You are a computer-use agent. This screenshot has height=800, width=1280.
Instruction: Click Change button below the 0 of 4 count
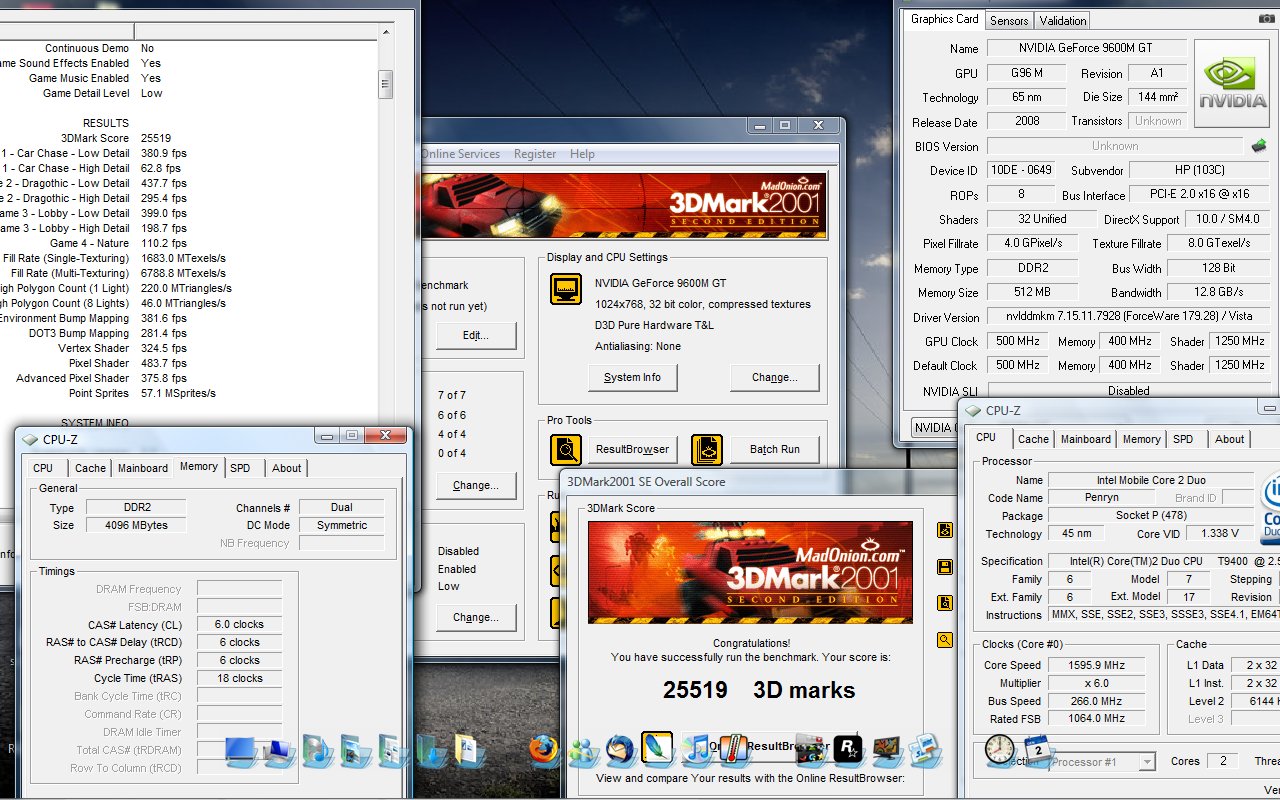(x=476, y=485)
